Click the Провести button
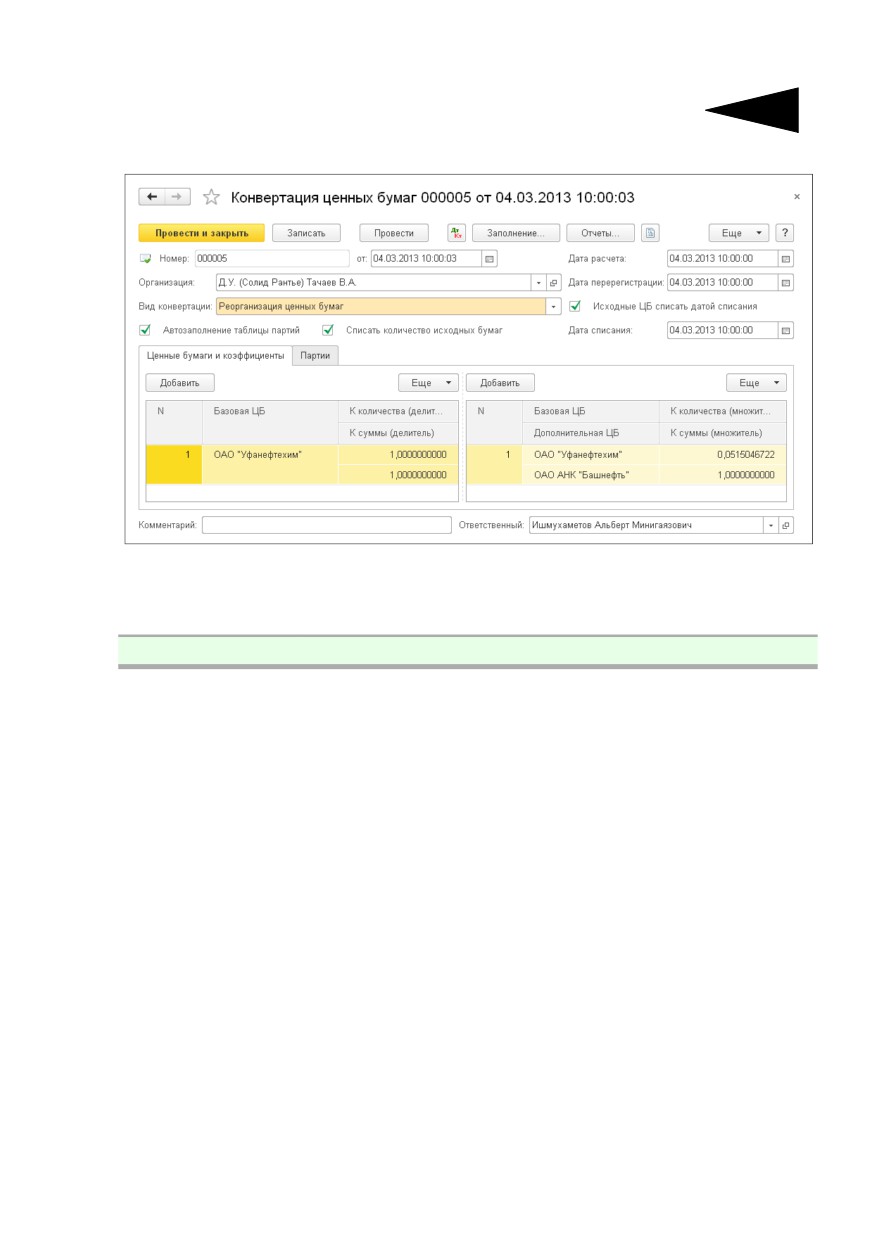This screenshot has height=1239, width=875. click(x=394, y=233)
